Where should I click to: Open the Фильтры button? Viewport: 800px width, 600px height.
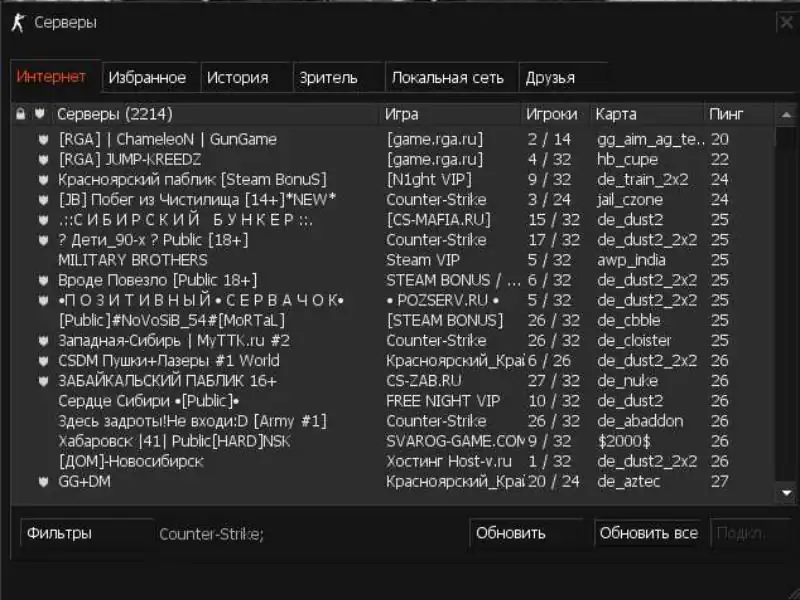pos(87,533)
